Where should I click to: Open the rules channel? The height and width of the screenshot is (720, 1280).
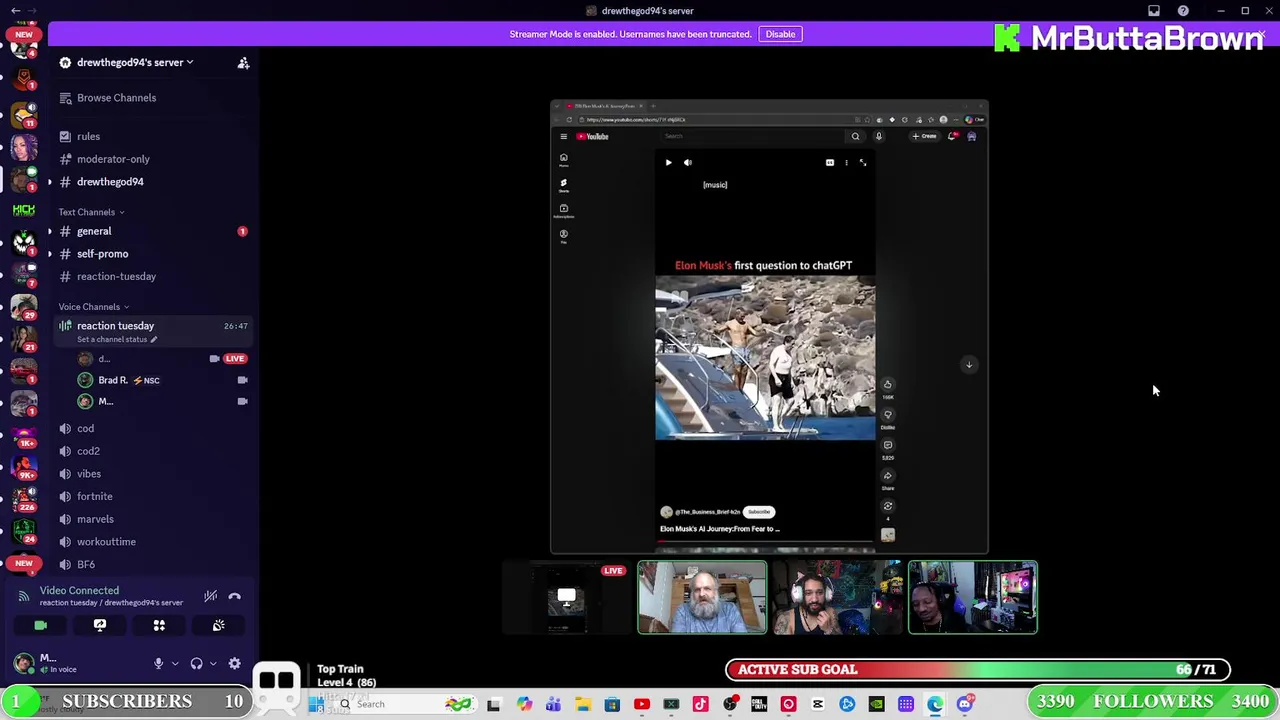pyautogui.click(x=152, y=136)
